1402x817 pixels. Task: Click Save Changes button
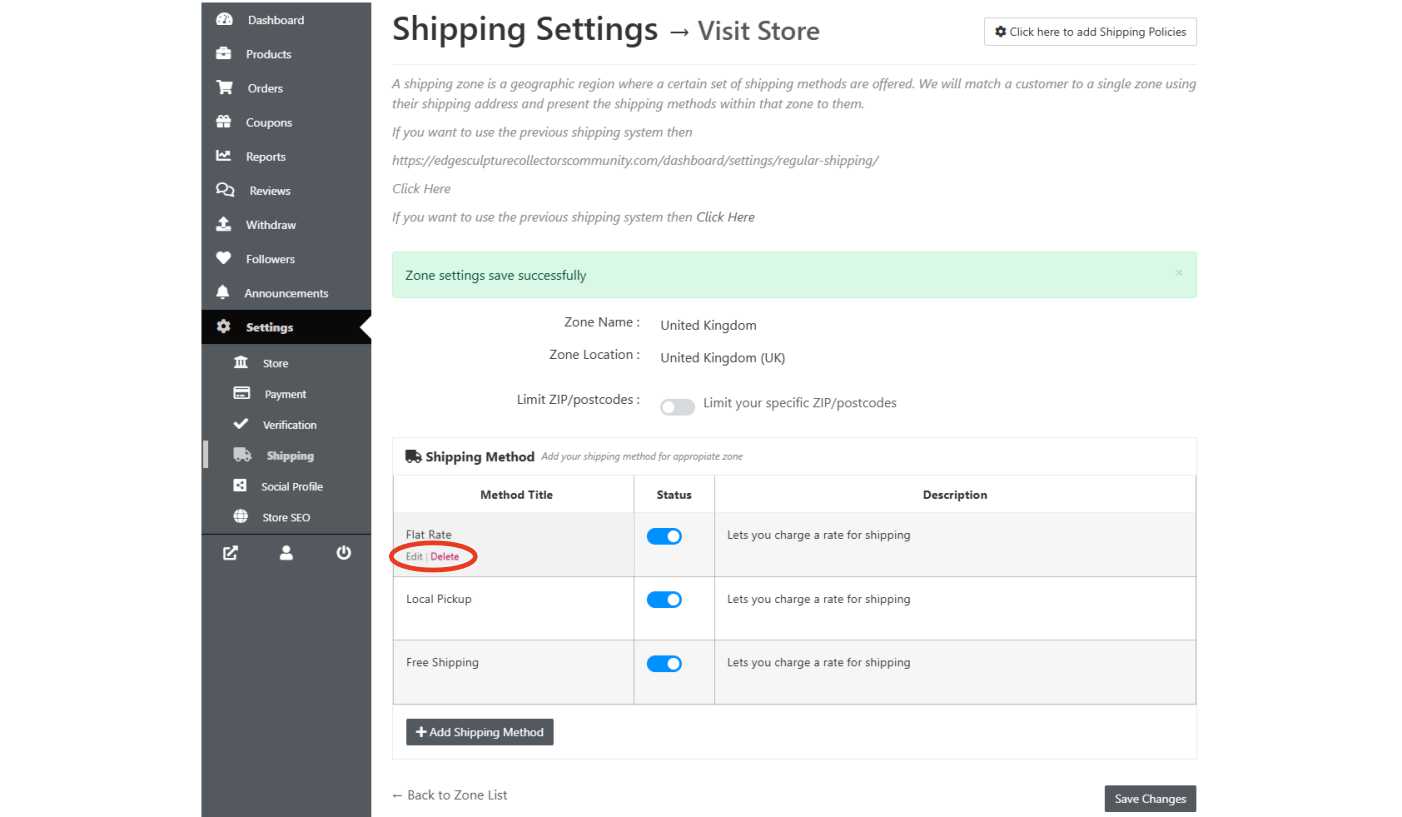click(x=1150, y=799)
